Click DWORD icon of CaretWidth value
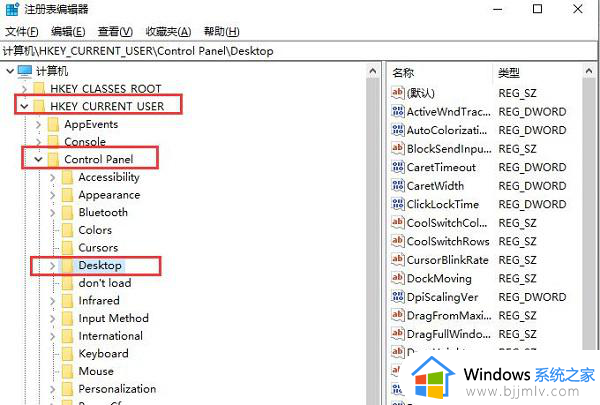Screen dimensions: 600x405 click(398, 185)
